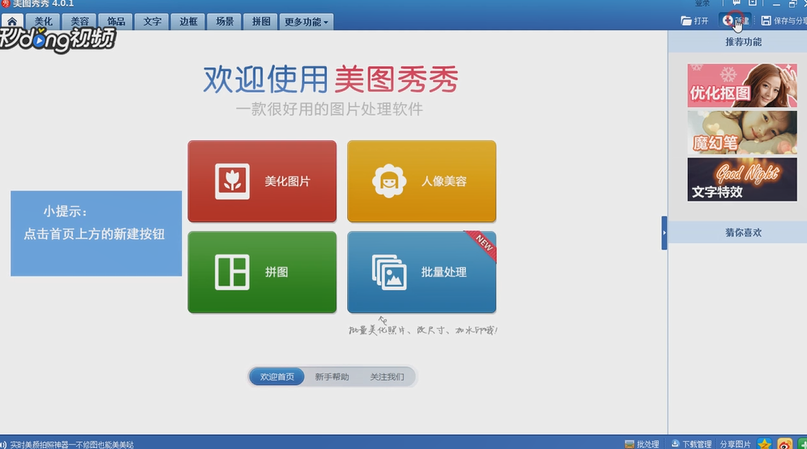Click the status bar speaker news ticker

(67, 444)
